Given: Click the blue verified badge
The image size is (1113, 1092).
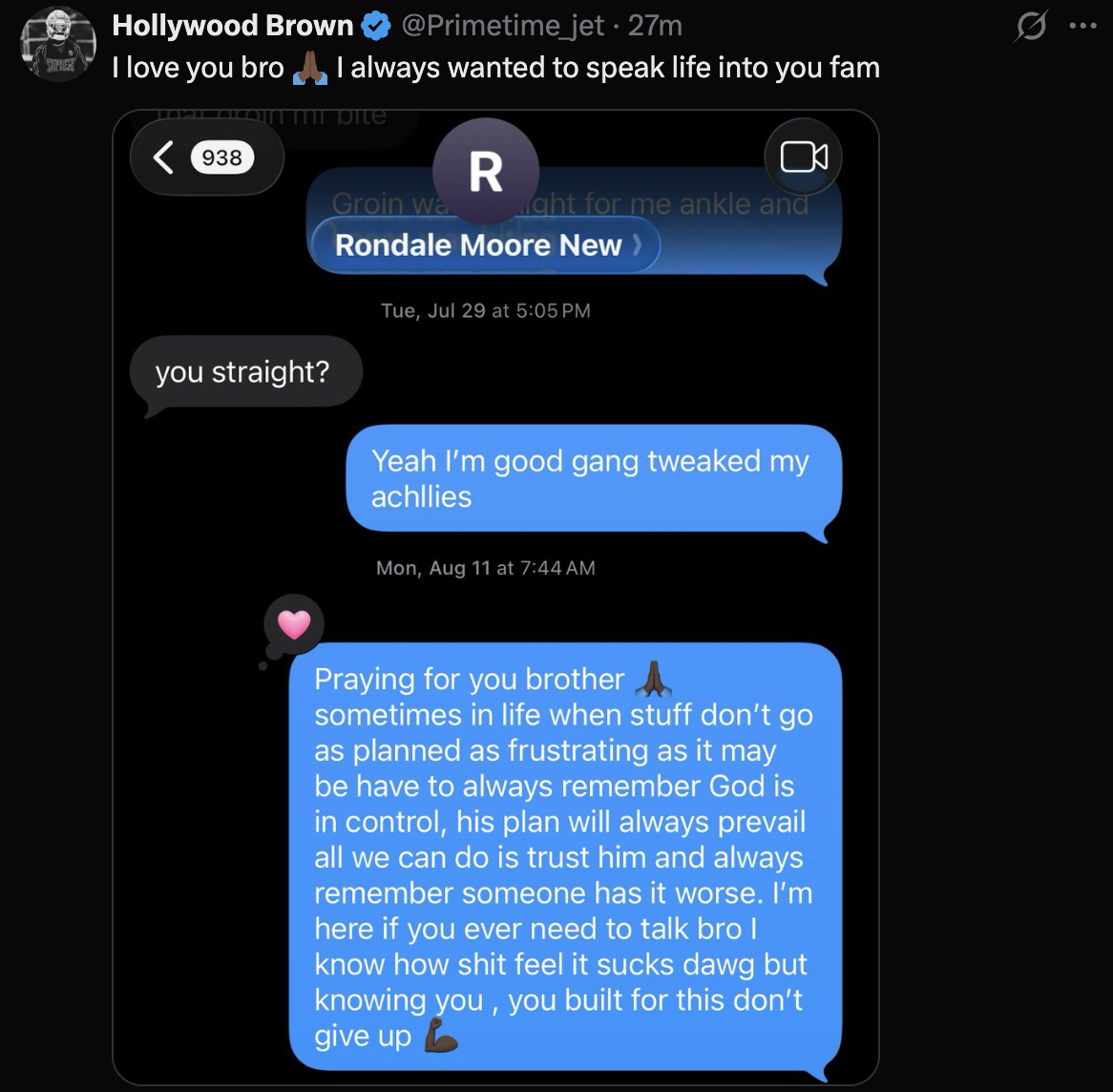Looking at the screenshot, I should pyautogui.click(x=377, y=27).
